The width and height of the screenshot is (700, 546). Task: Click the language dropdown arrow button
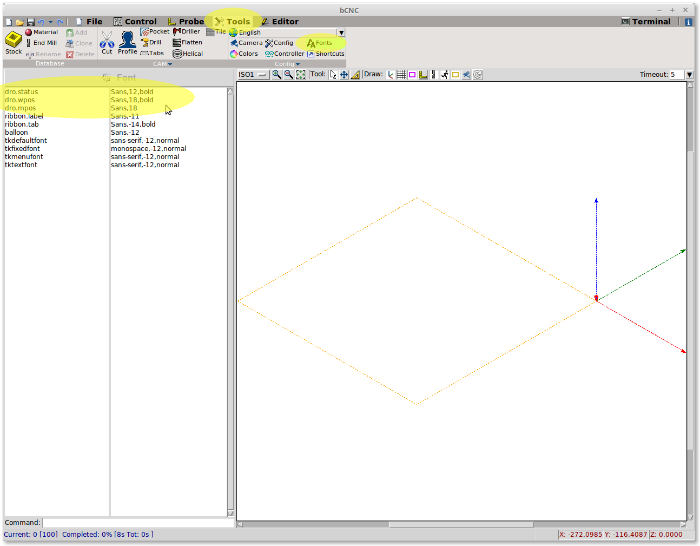tap(341, 33)
